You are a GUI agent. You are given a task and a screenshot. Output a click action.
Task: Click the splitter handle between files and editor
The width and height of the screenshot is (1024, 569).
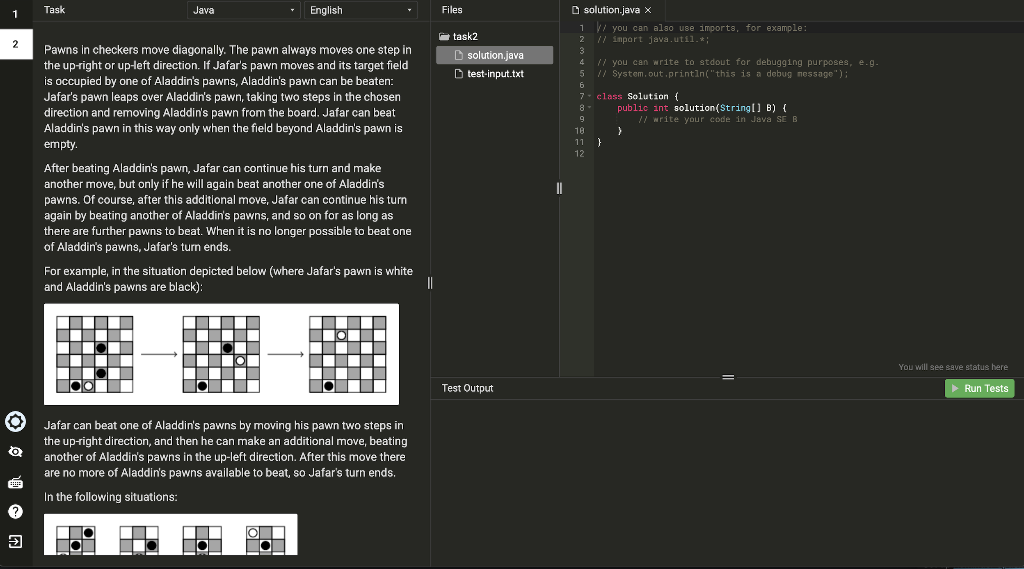click(559, 188)
